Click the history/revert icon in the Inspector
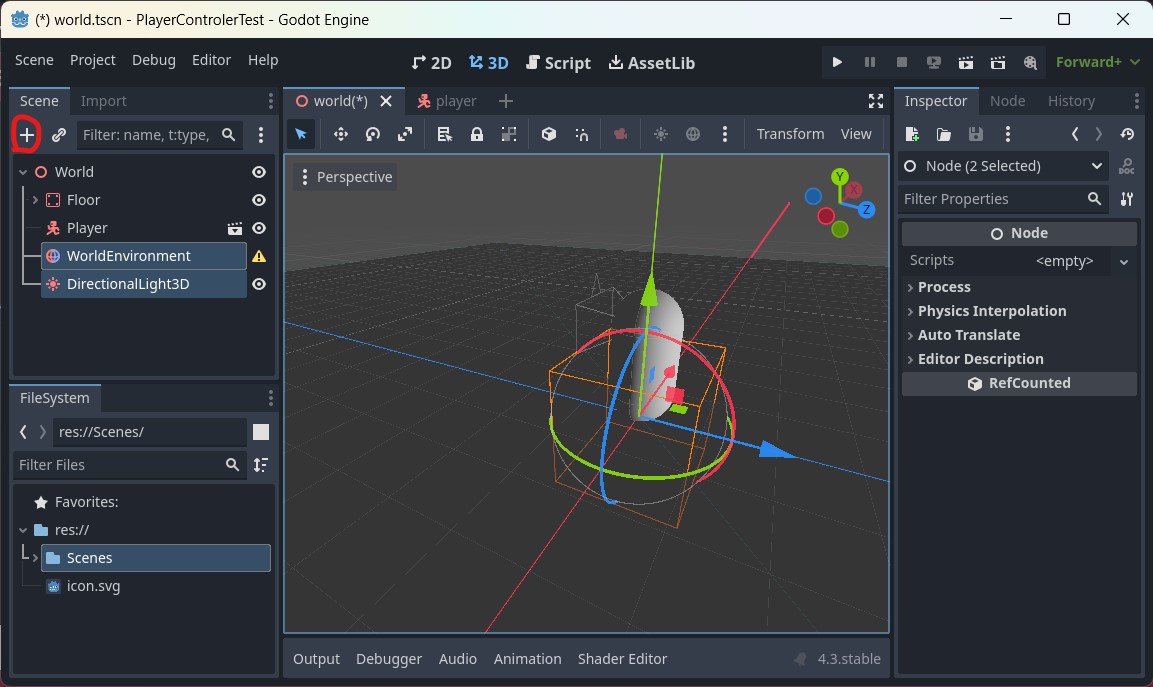The image size is (1153, 687). 1127,133
